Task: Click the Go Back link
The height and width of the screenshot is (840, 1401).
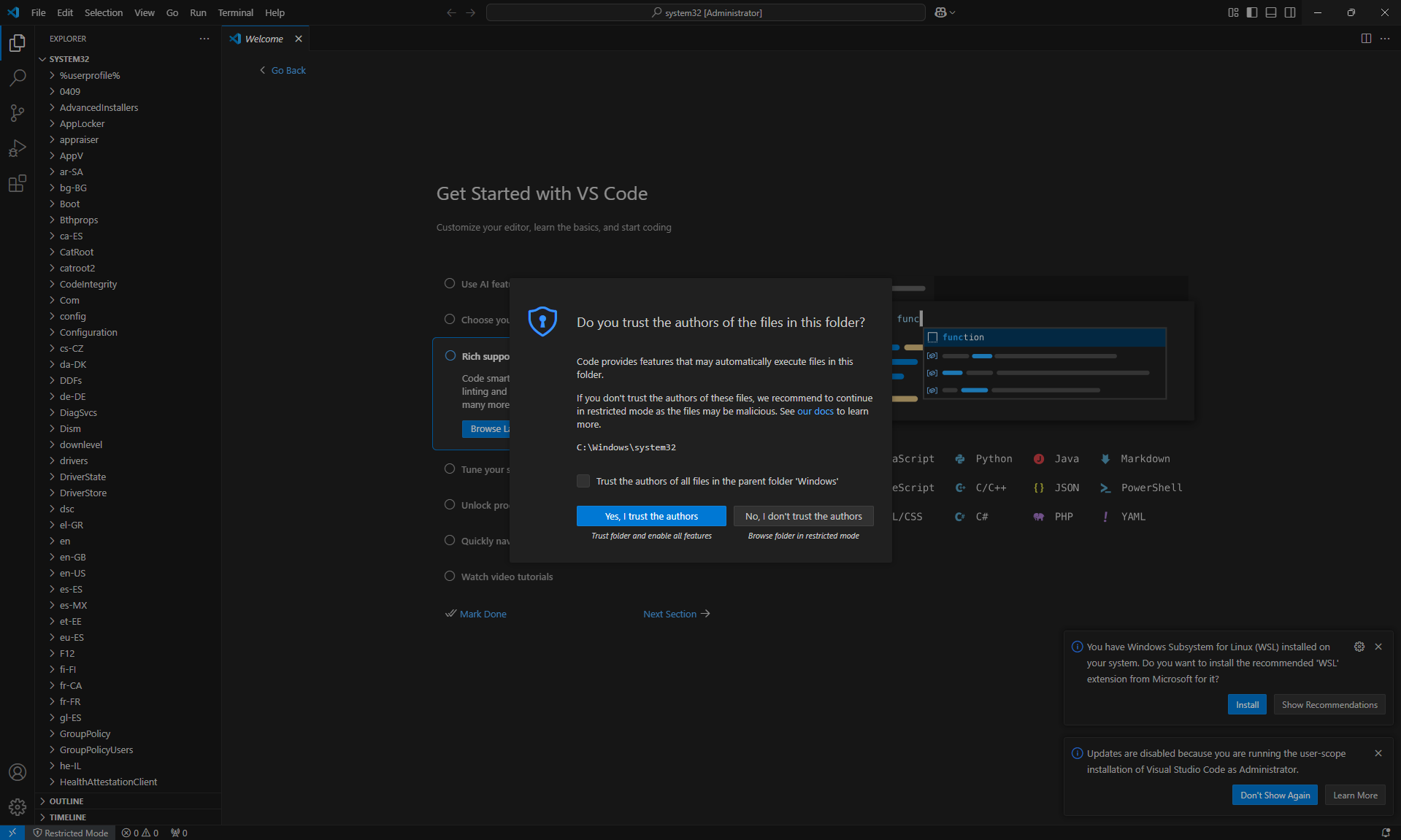Action: pyautogui.click(x=283, y=70)
